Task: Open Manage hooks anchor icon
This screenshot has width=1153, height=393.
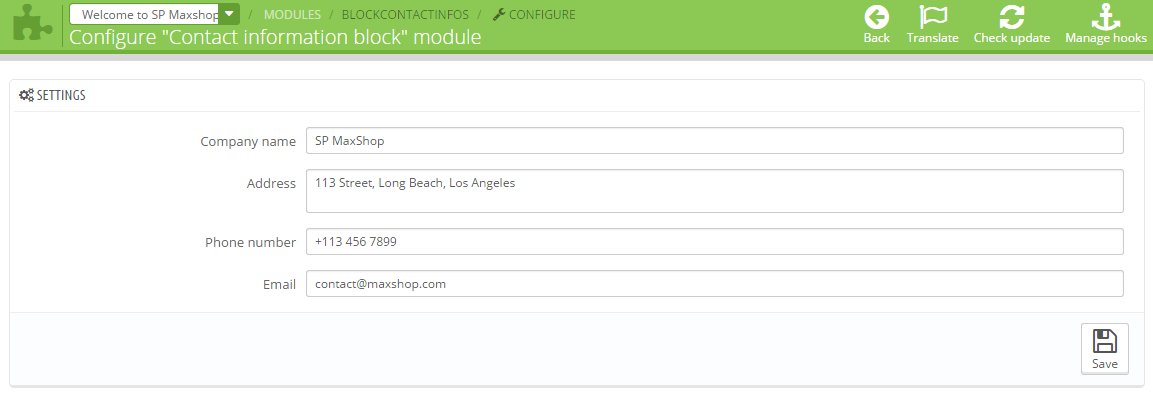Action: click(x=1105, y=17)
